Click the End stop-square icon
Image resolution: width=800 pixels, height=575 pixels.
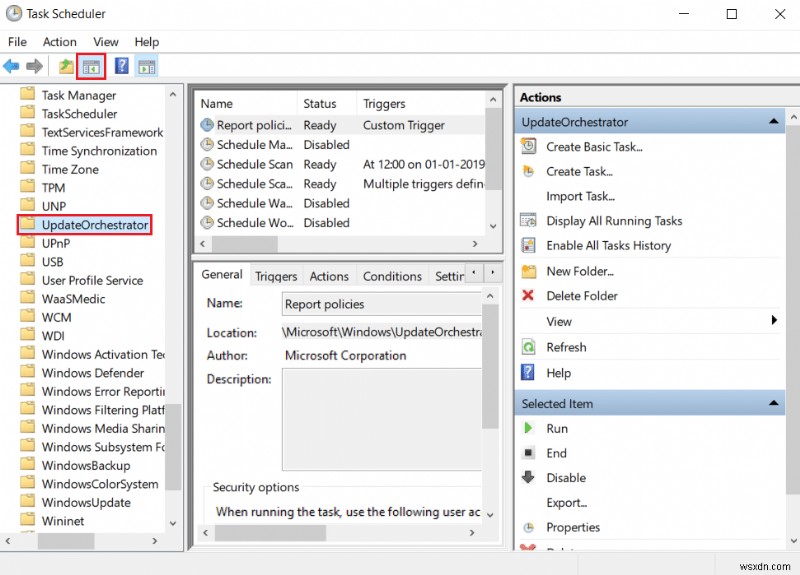(x=529, y=453)
